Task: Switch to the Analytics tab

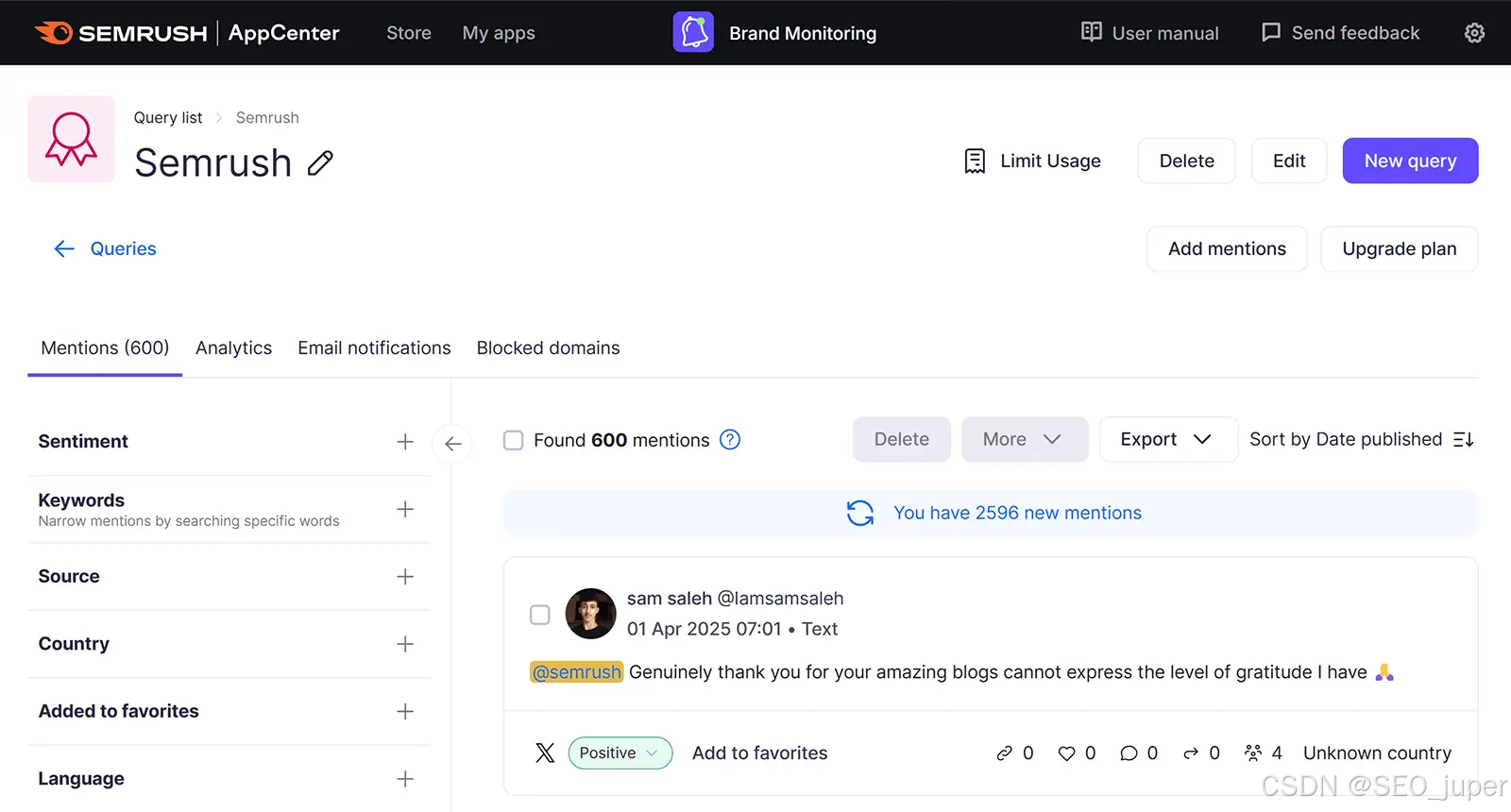Action: pos(233,348)
